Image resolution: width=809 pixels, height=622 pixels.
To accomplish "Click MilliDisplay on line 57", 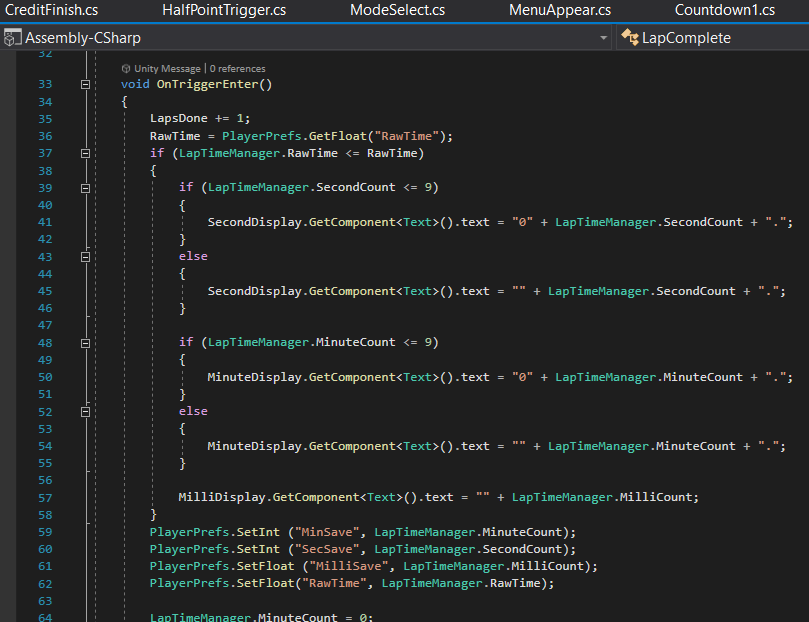I will click(x=222, y=497).
